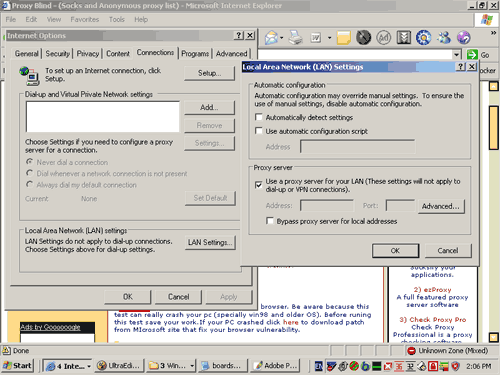Select Always dial my default connection
500x375 pixels.
[x=29, y=184]
